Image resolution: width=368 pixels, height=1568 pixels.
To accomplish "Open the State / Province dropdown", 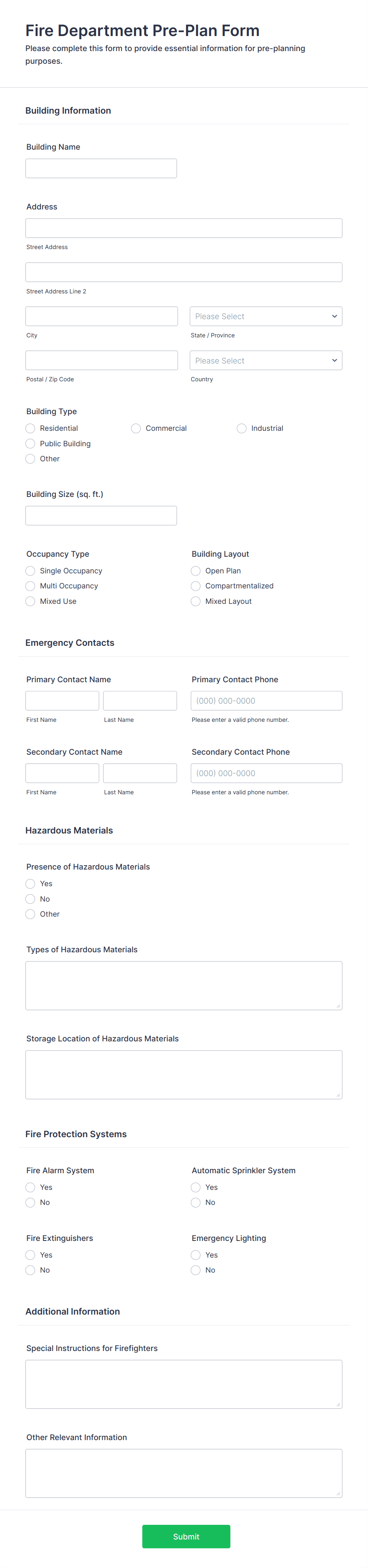I will pyautogui.click(x=266, y=316).
